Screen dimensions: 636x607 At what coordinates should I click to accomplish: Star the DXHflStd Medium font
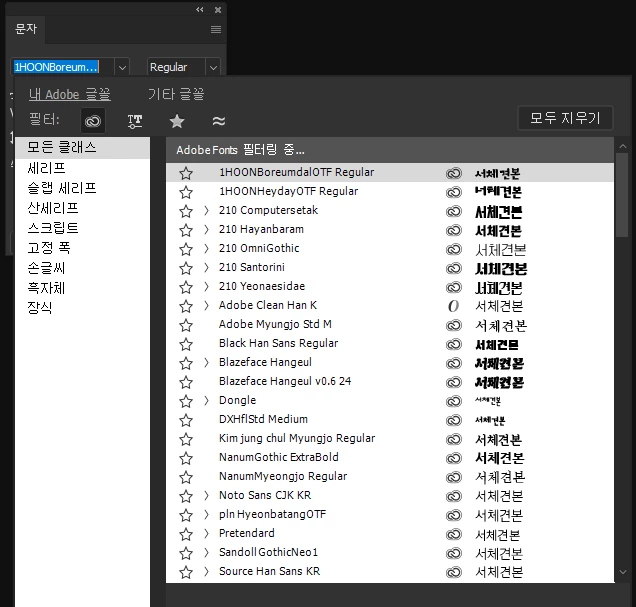click(186, 420)
